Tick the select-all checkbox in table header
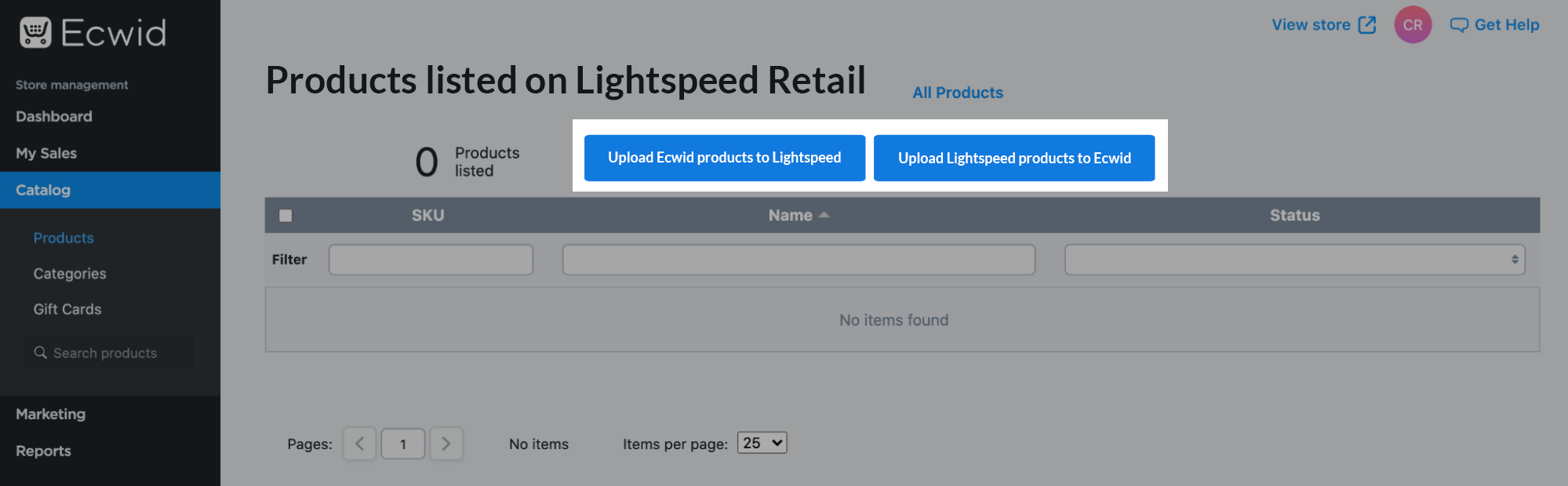Image resolution: width=1568 pixels, height=486 pixels. point(286,216)
